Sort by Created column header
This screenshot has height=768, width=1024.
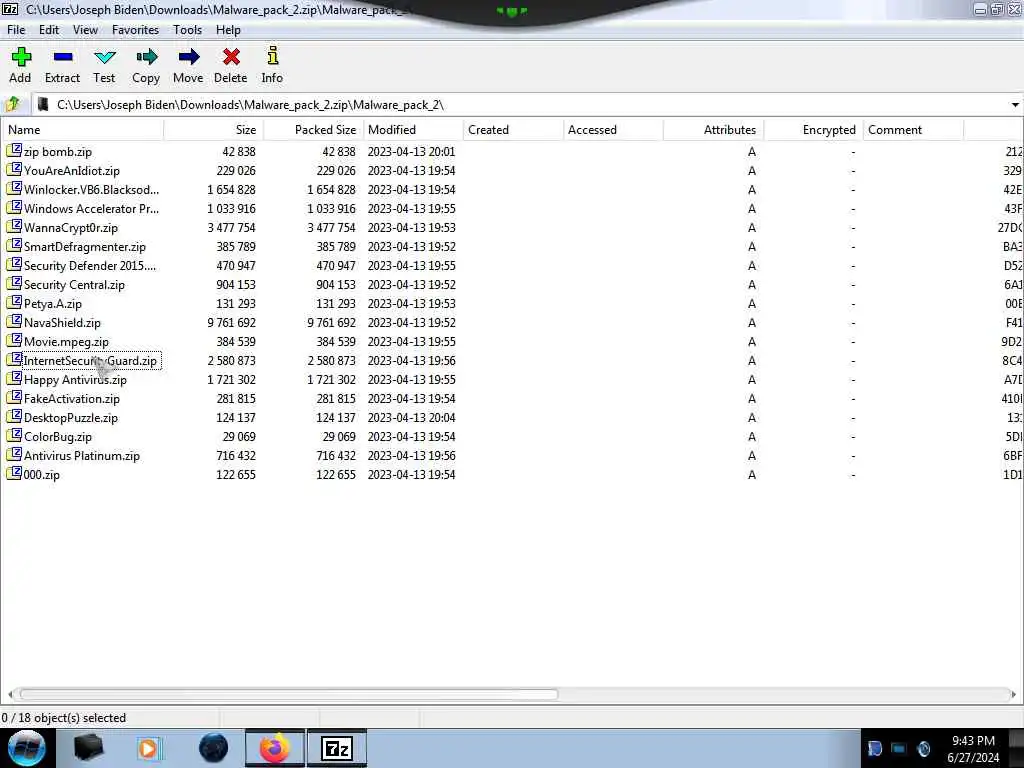[513, 129]
